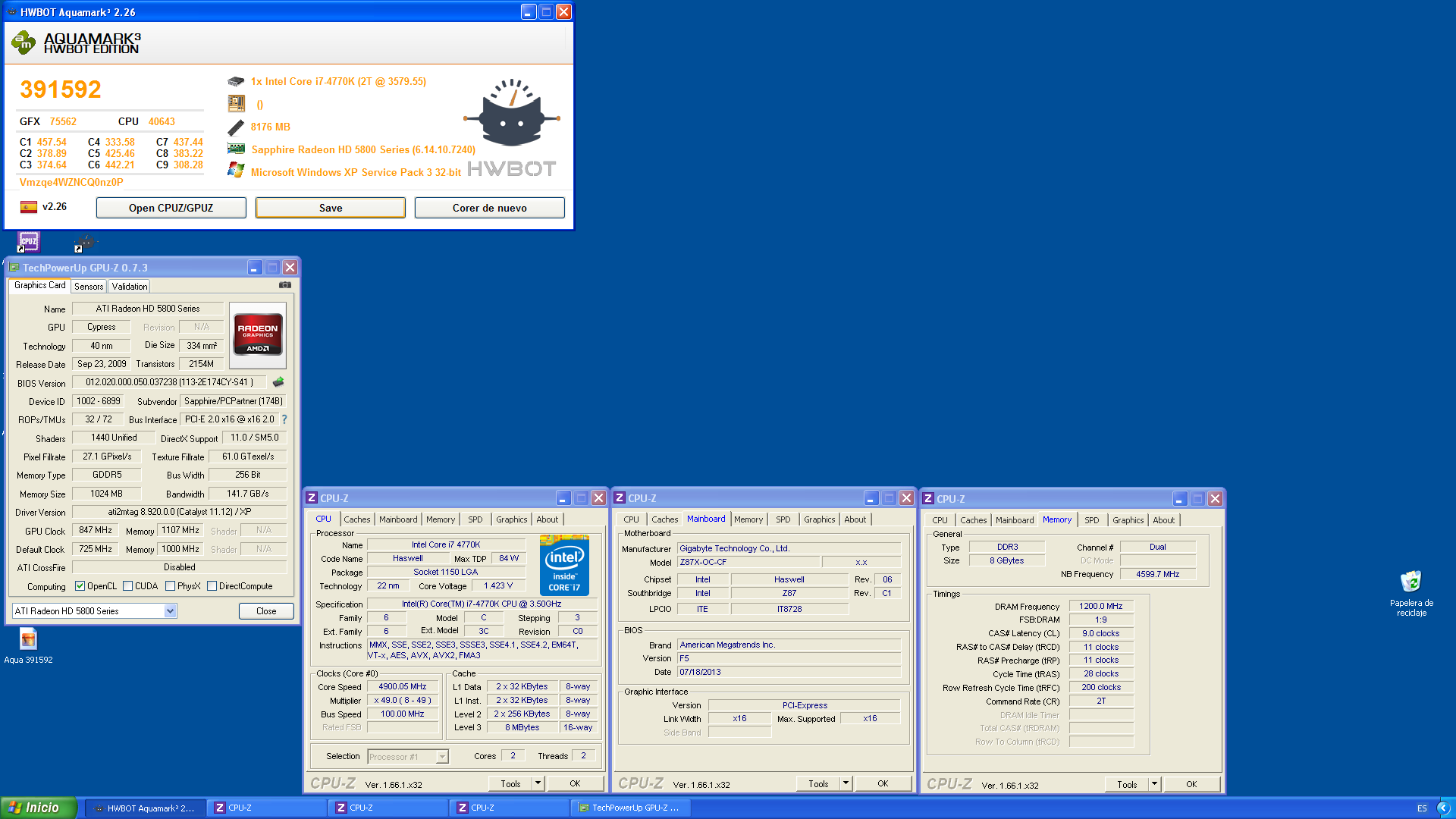Screen dimensions: 1456x819
Task: Click the Tools button in Mainboard CPU-Z window
Action: (818, 784)
